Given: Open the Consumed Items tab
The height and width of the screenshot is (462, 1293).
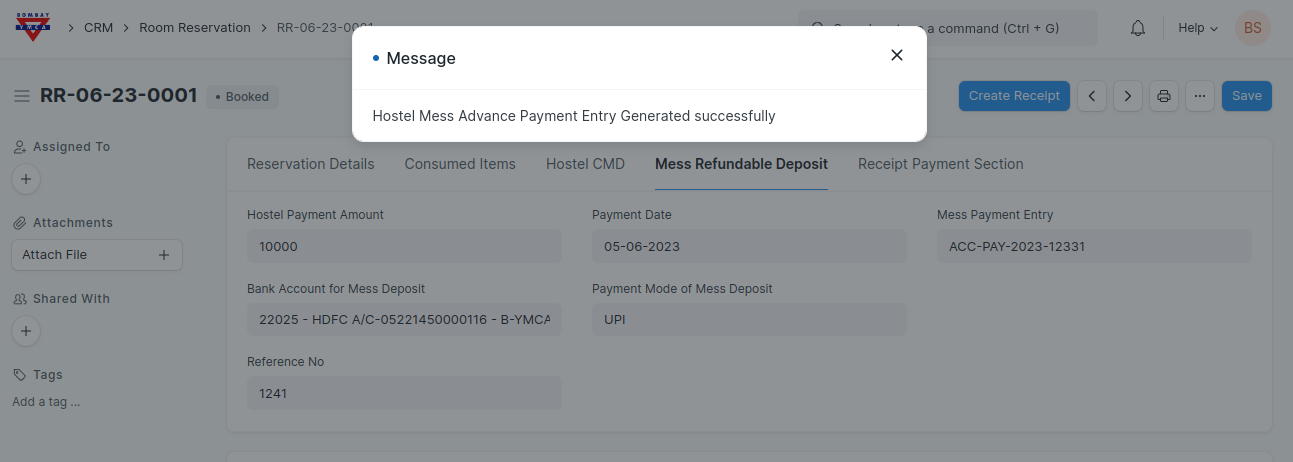Looking at the screenshot, I should pyautogui.click(x=460, y=164).
